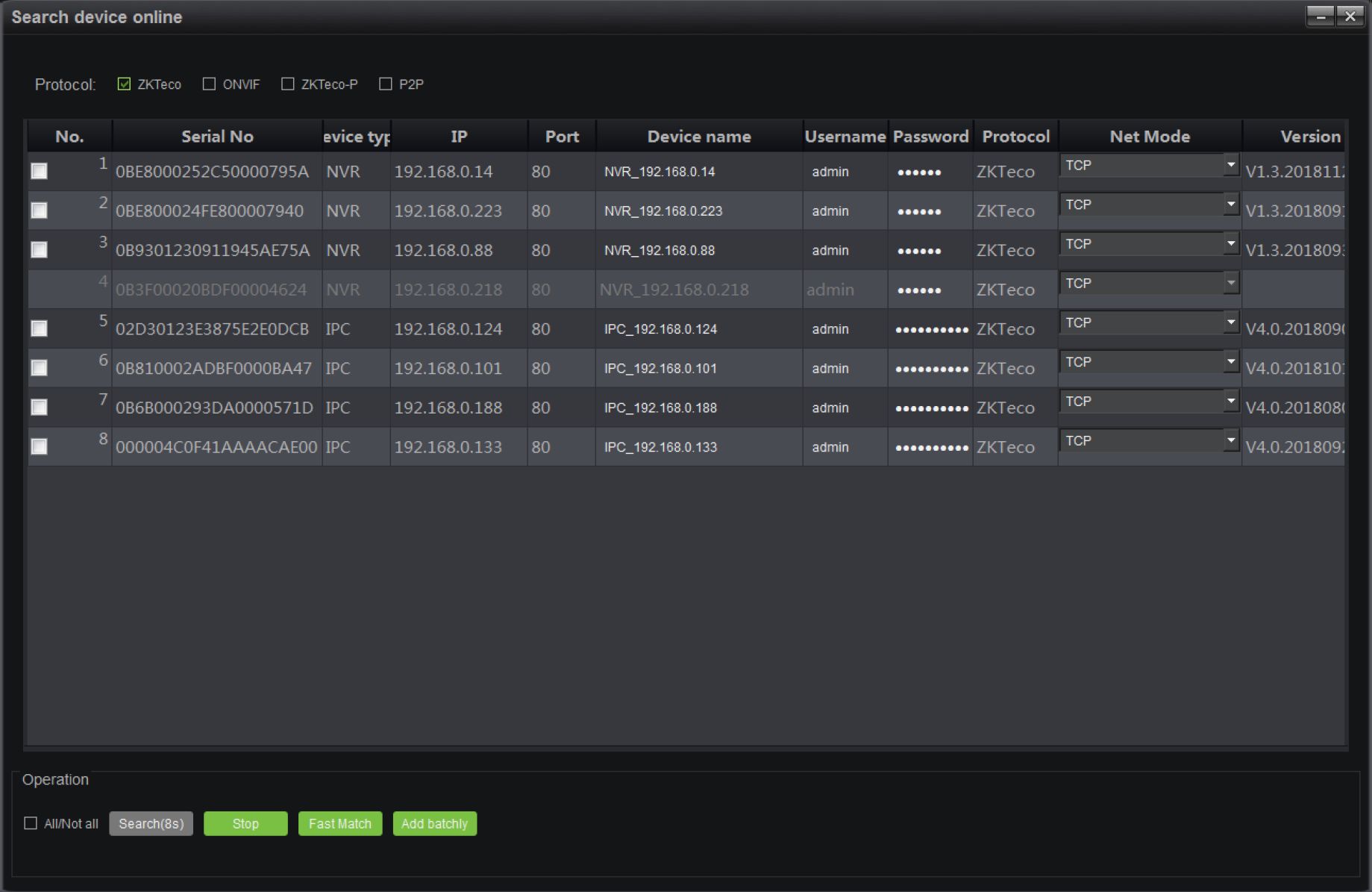Minimize the Search device online window
The height and width of the screenshot is (892, 1372).
tap(1320, 16)
